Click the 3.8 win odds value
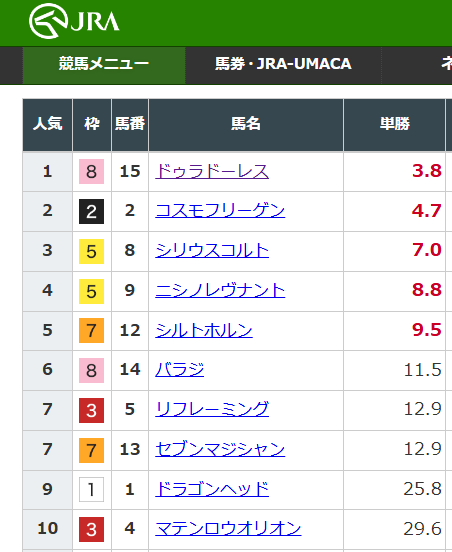Viewport: 452px width, 552px height. tap(427, 171)
